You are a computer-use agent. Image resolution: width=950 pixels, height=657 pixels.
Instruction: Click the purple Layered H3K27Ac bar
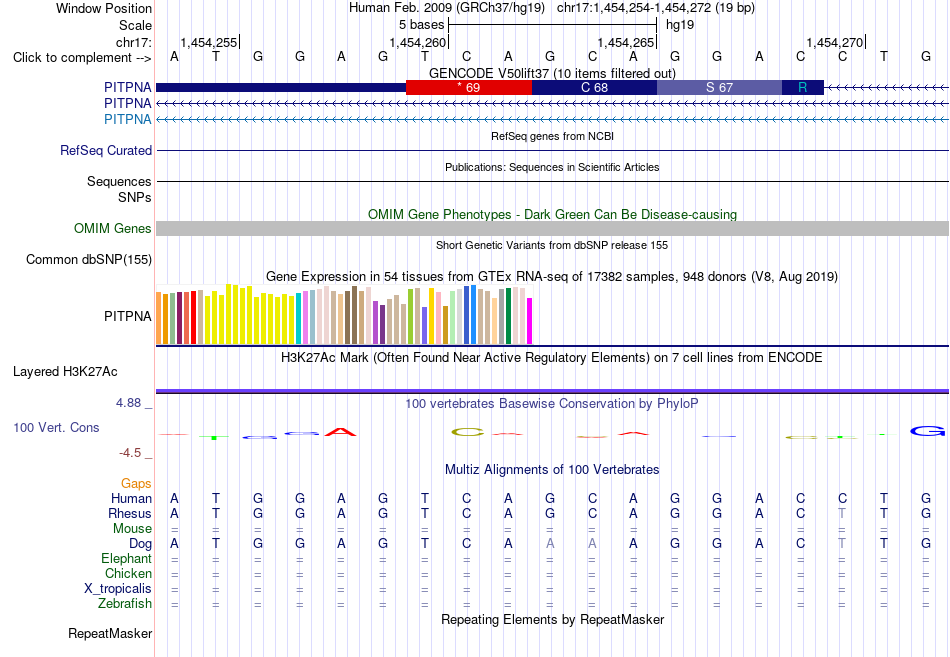click(552, 392)
